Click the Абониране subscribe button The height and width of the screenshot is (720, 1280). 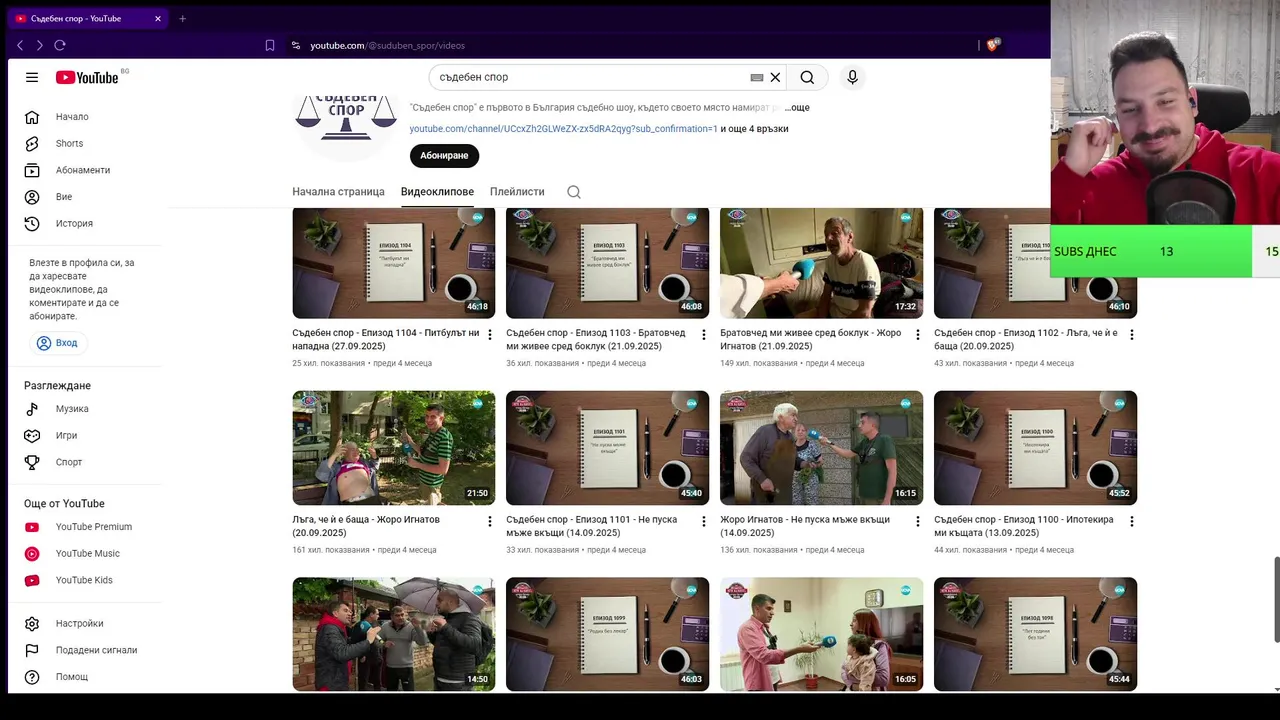point(444,156)
